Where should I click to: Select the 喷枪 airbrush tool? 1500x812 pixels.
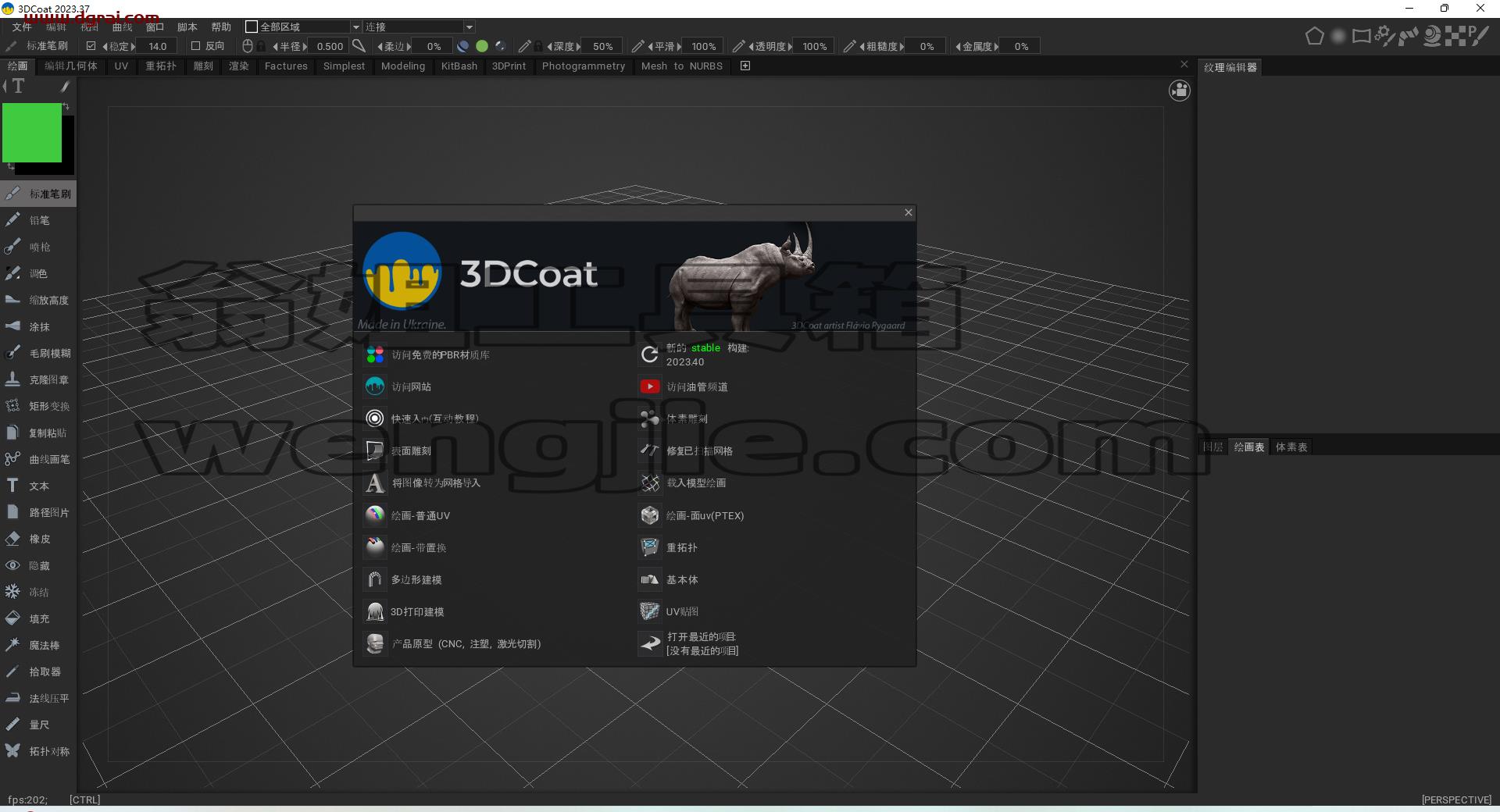pos(38,247)
